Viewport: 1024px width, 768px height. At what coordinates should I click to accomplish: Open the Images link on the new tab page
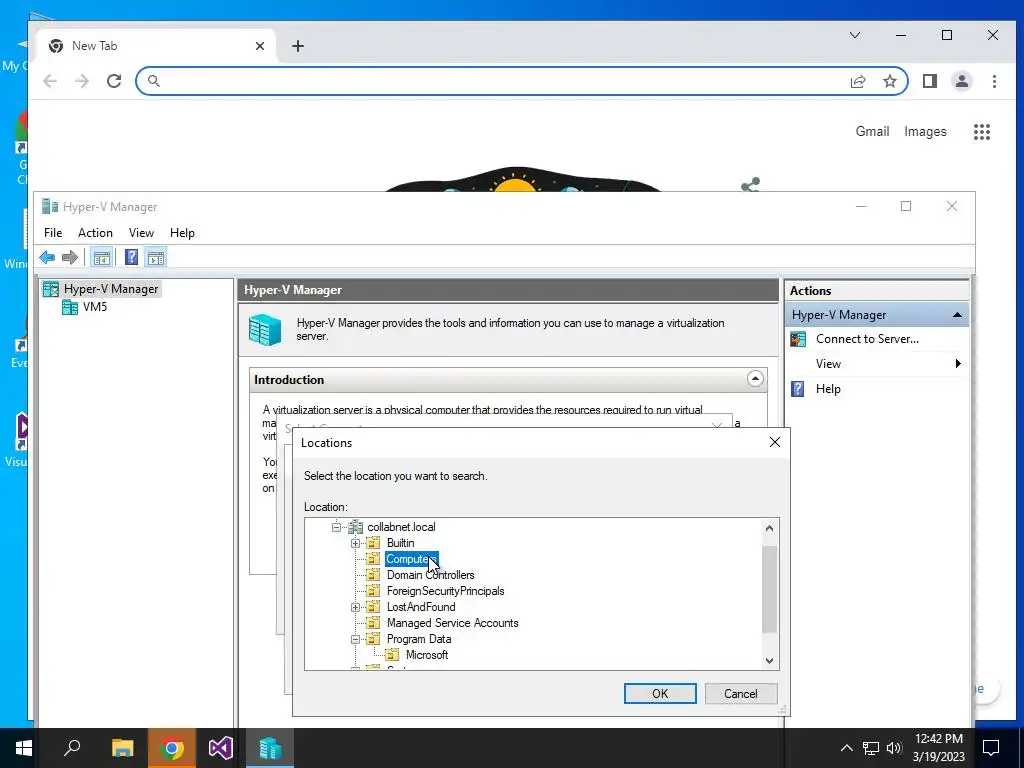click(925, 131)
